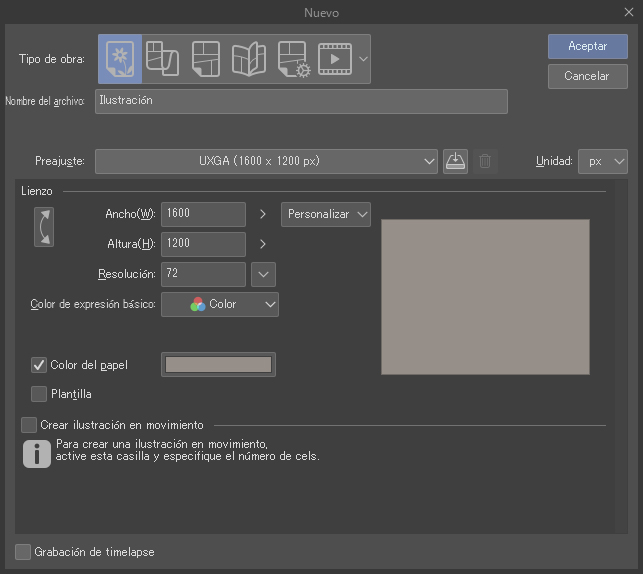643x574 pixels.
Task: Click the Nombre del archivo text field
Action: pyautogui.click(x=301, y=101)
